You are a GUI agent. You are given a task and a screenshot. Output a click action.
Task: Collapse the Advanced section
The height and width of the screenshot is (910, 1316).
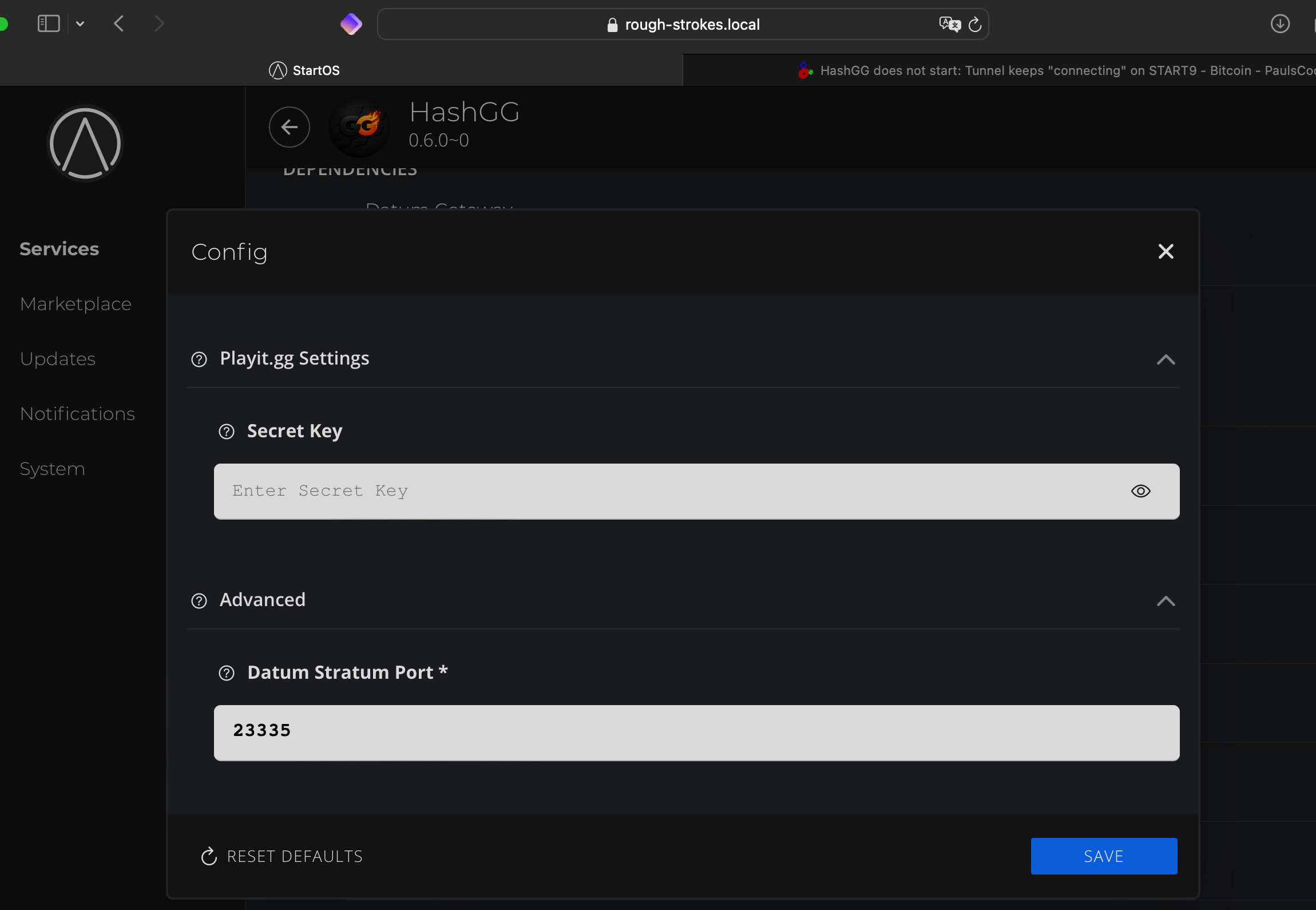[x=1166, y=601]
